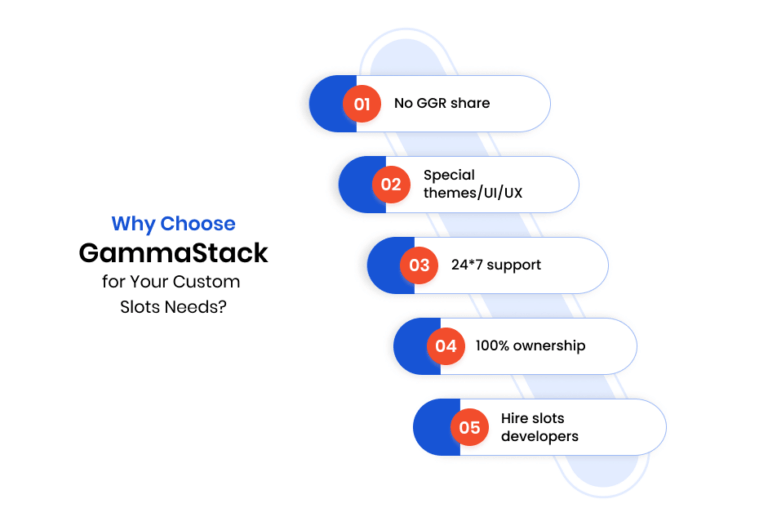
Task: Select the Hire slots developers label
Action: tap(539, 427)
